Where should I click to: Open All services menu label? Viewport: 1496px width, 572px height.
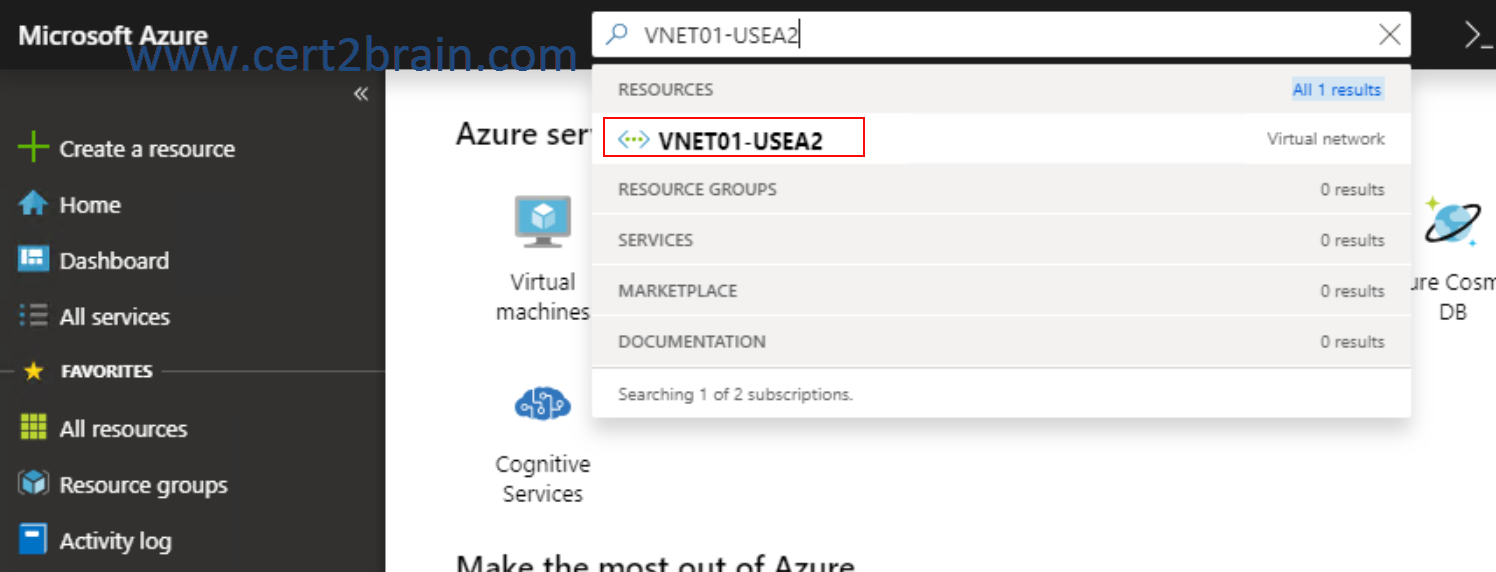click(x=115, y=317)
